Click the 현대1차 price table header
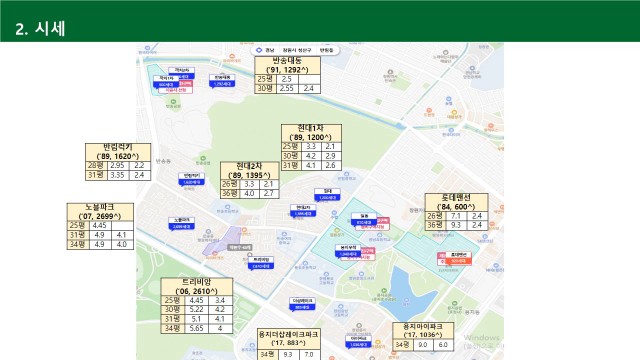Screen dimensions: 640x360 (311, 133)
